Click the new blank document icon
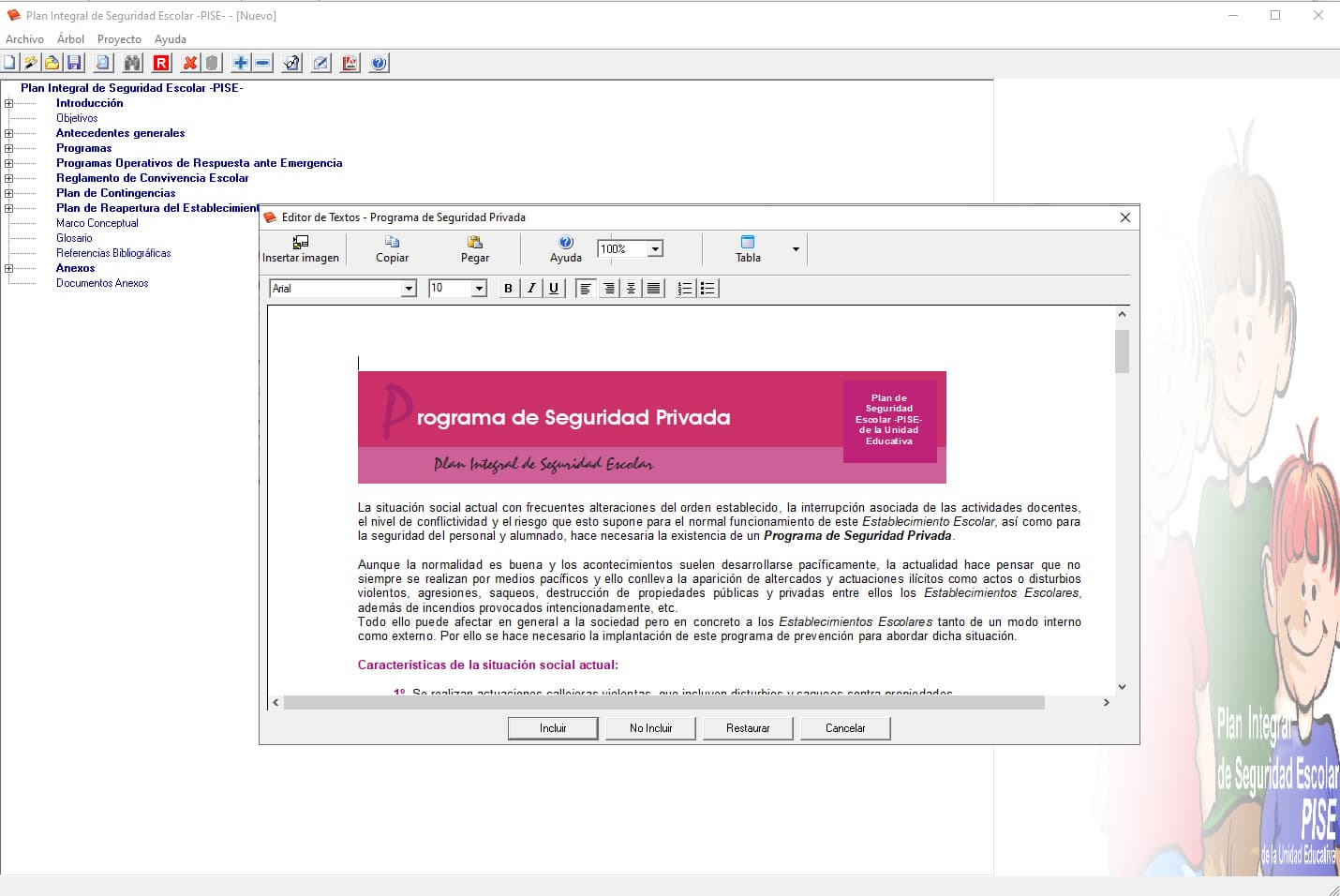 point(8,63)
